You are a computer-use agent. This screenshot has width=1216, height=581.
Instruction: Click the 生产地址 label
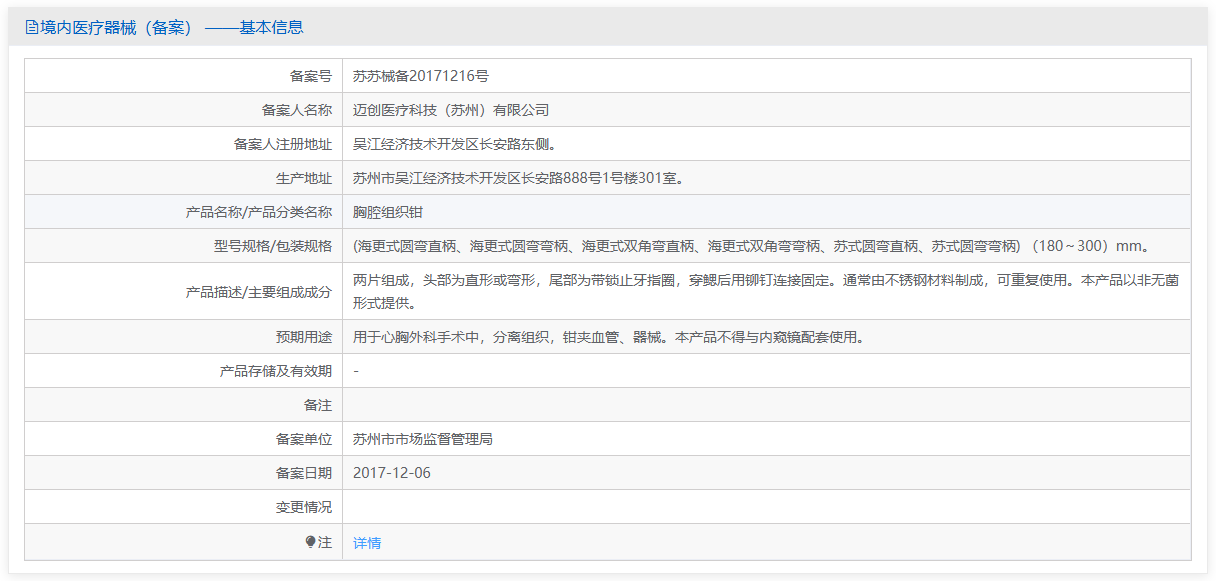click(304, 178)
